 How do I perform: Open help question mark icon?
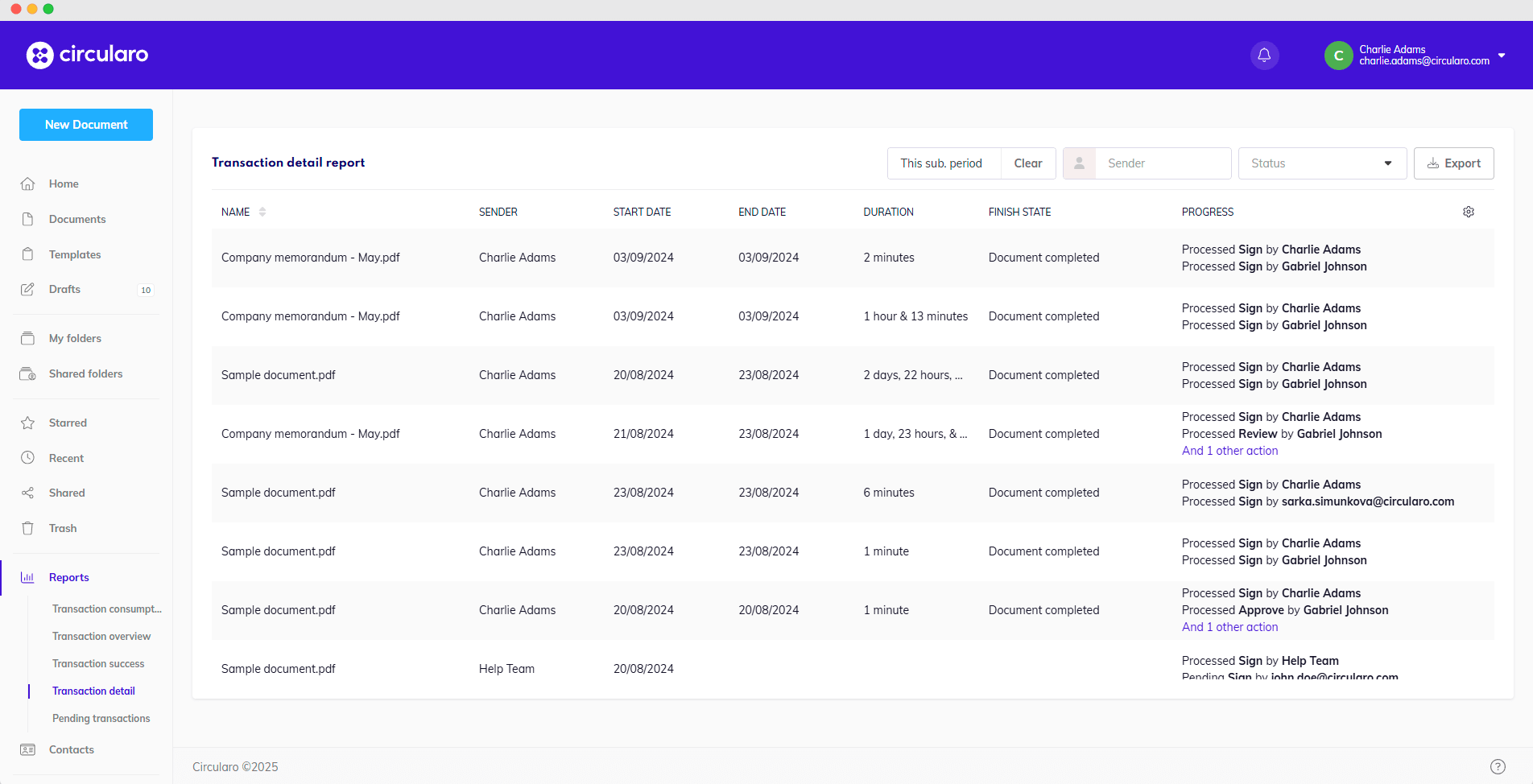[x=1498, y=766]
